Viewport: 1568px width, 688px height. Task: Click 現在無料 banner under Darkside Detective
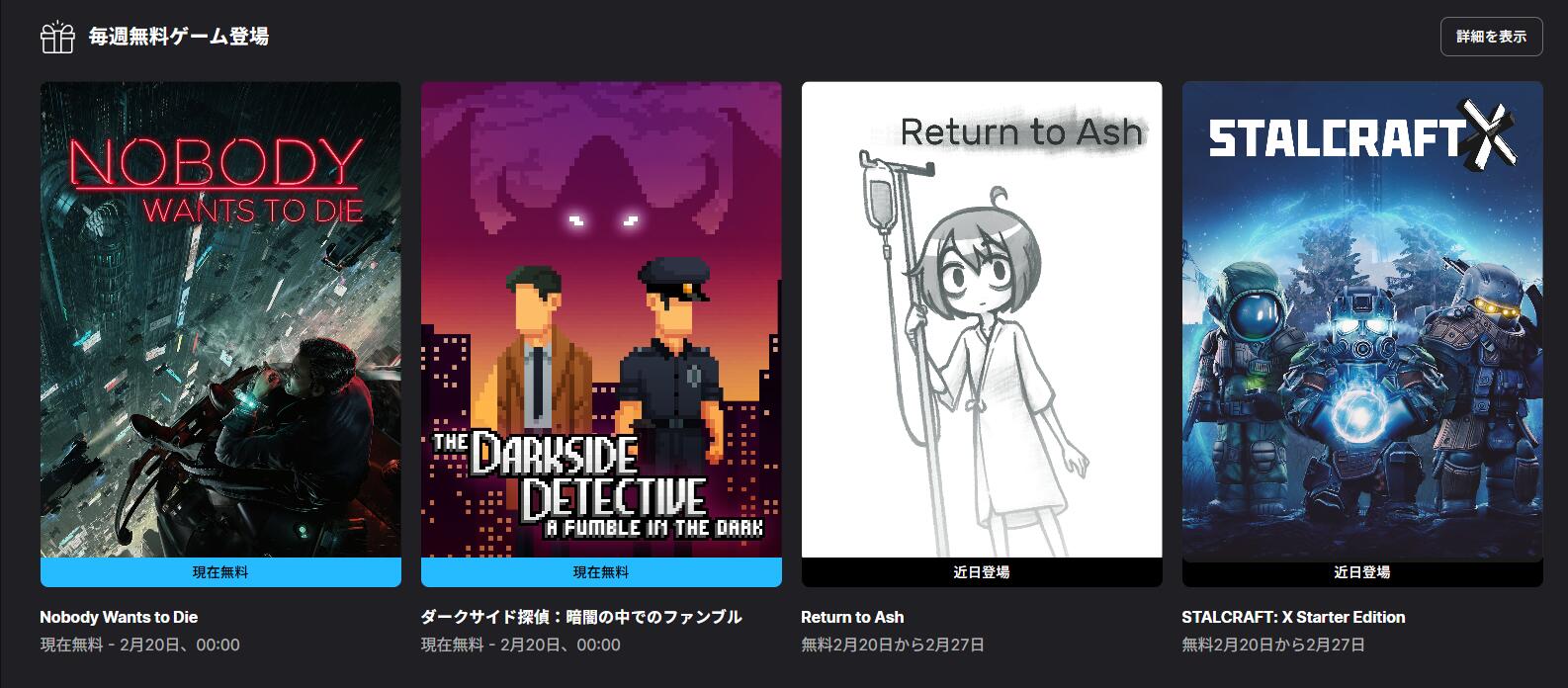[601, 572]
